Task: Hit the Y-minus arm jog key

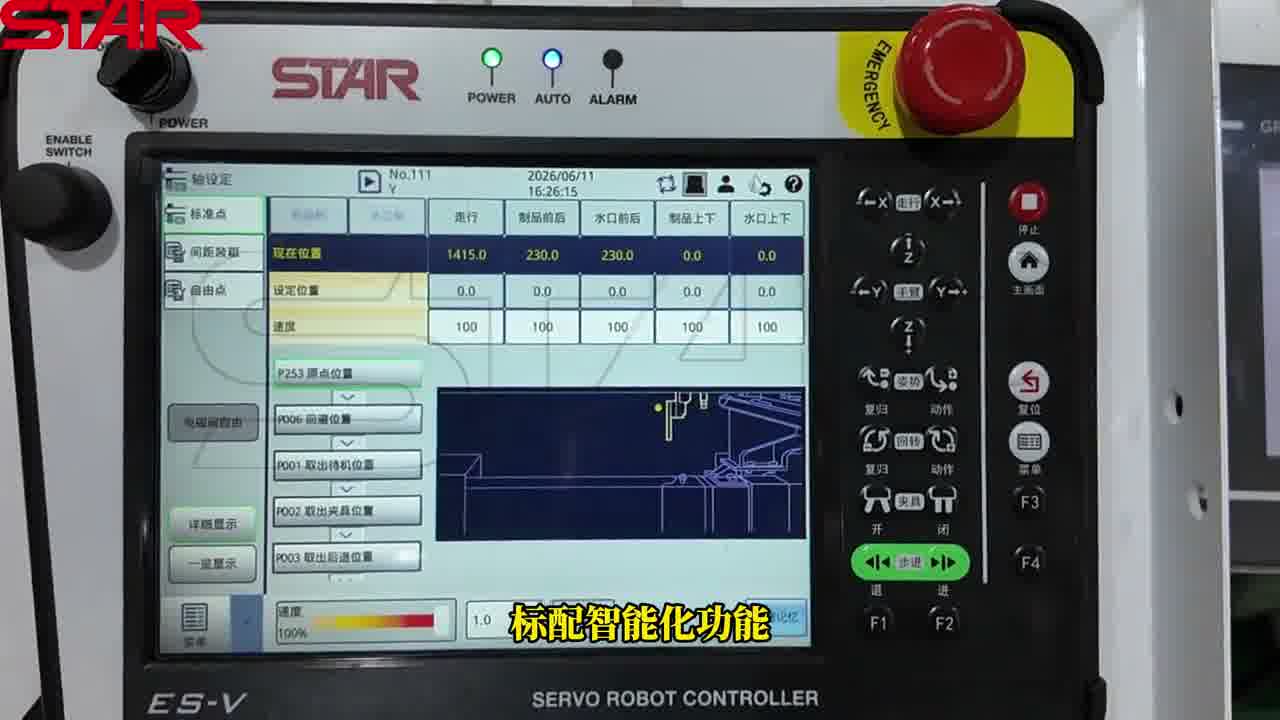Action: click(870, 291)
